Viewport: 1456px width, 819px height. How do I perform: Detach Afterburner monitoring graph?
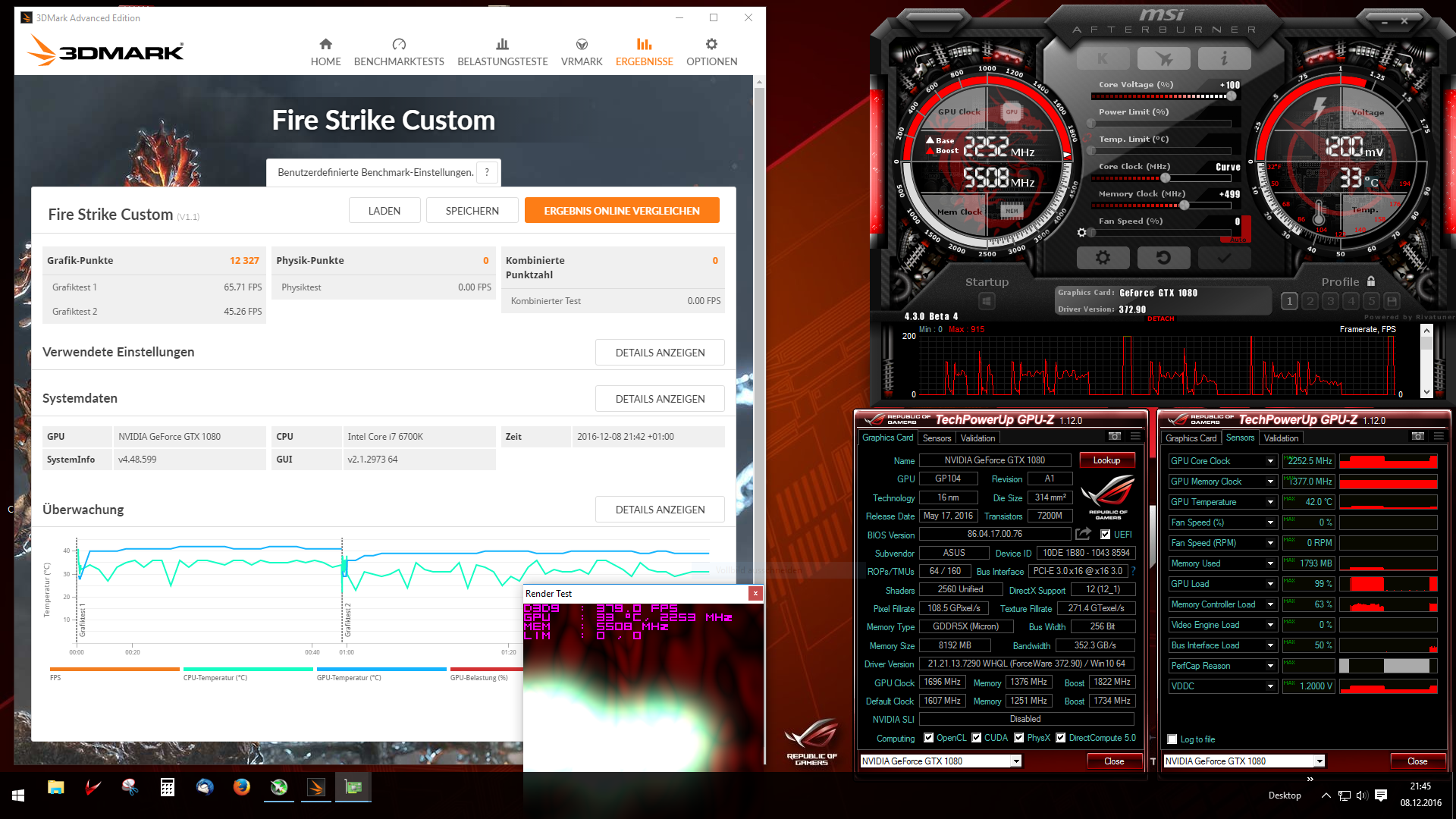pyautogui.click(x=1160, y=318)
